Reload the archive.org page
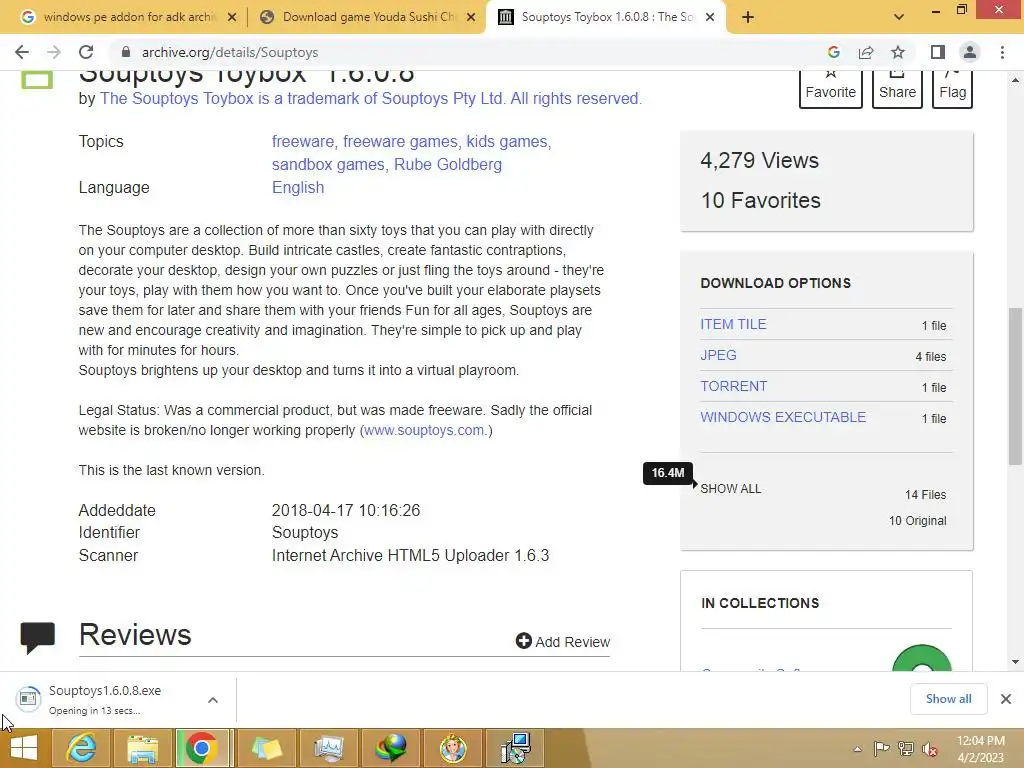The image size is (1024, 768). (86, 52)
